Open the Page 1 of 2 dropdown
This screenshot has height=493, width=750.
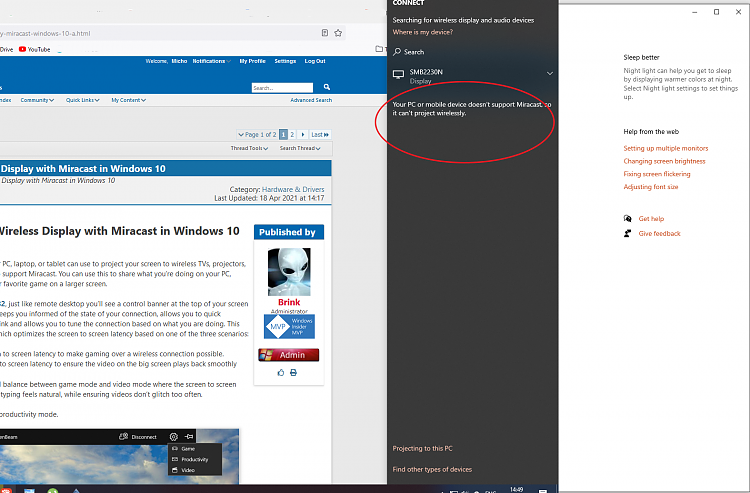(x=257, y=134)
